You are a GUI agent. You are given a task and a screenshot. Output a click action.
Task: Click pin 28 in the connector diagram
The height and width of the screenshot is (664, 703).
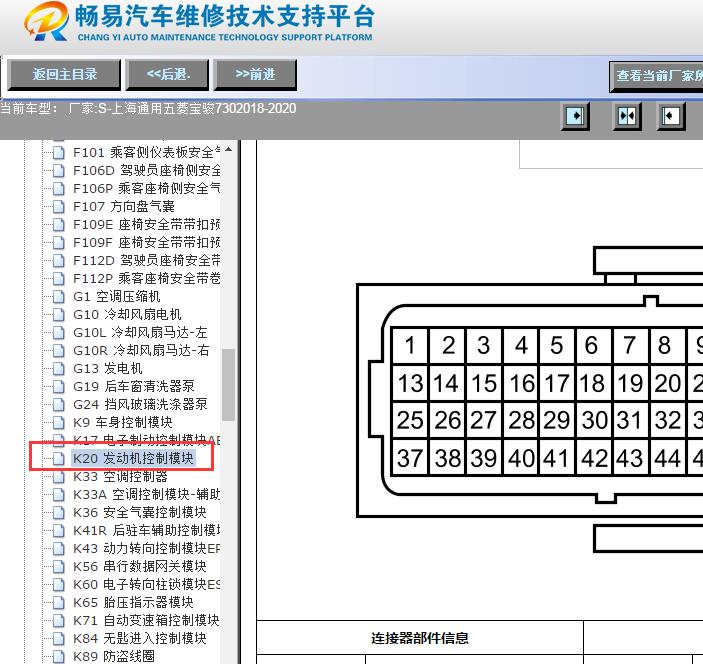point(521,421)
